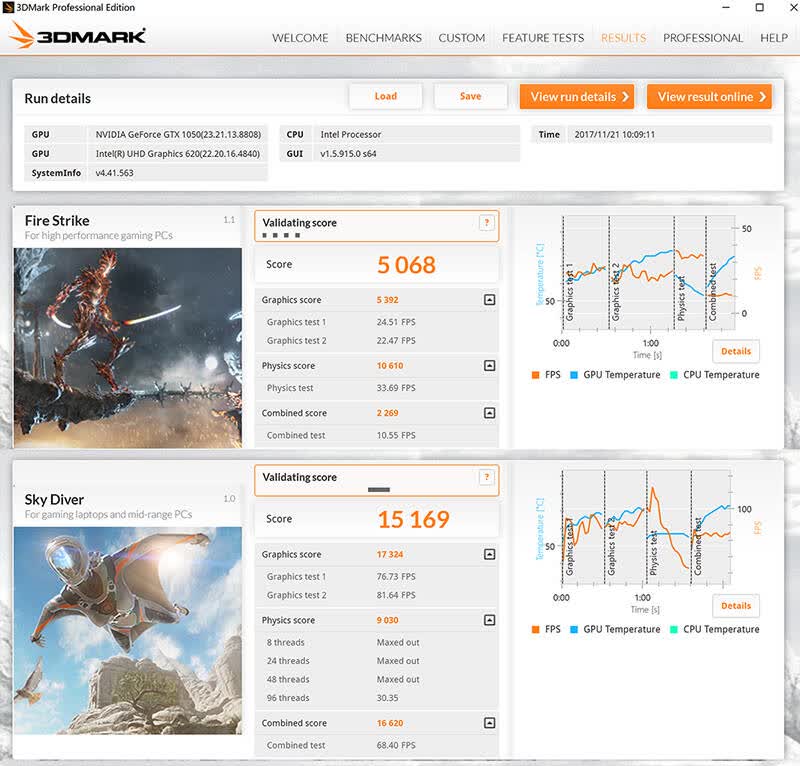
Task: Click the Save button
Action: coord(470,96)
